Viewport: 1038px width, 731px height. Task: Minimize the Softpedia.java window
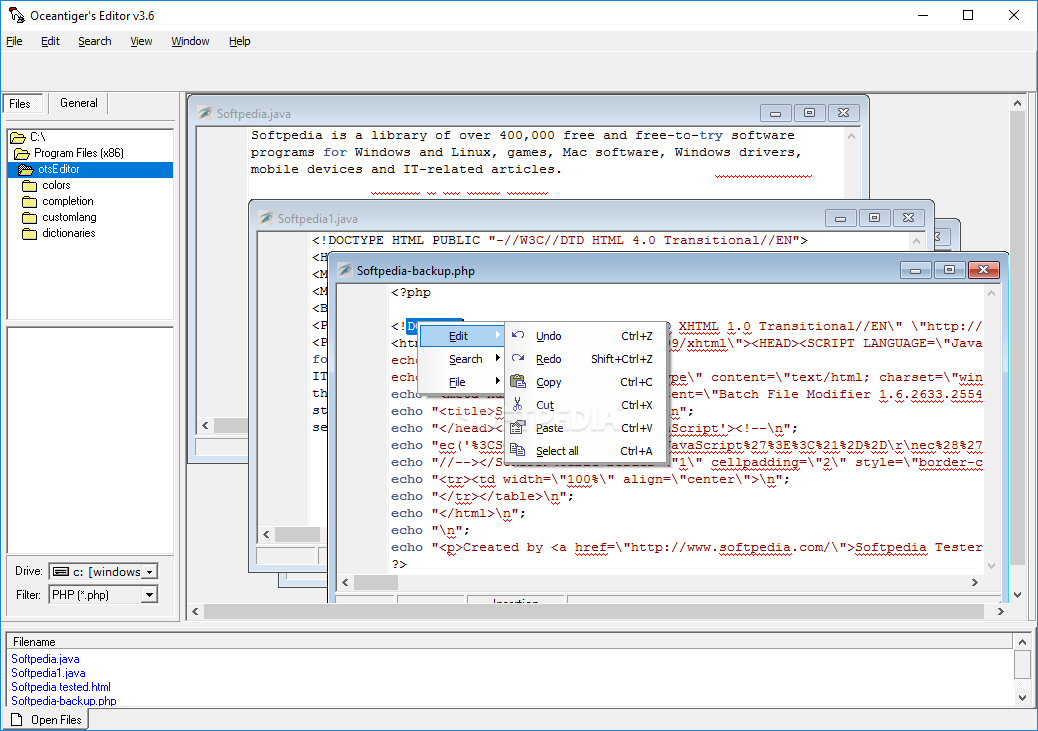[x=775, y=113]
